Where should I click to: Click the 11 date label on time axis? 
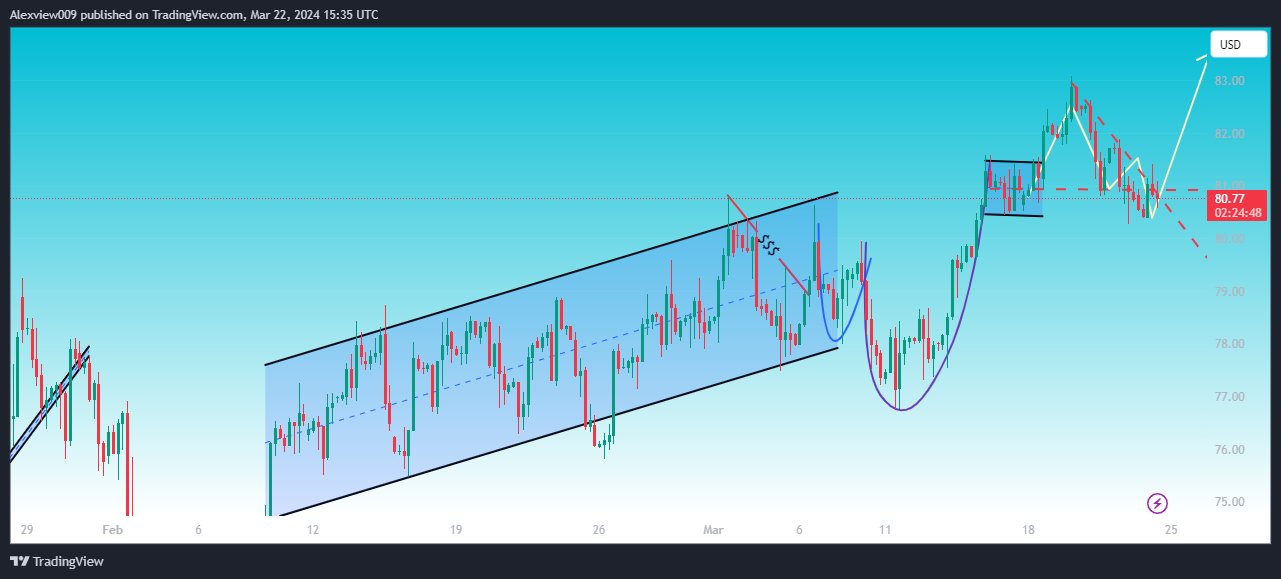[885, 529]
